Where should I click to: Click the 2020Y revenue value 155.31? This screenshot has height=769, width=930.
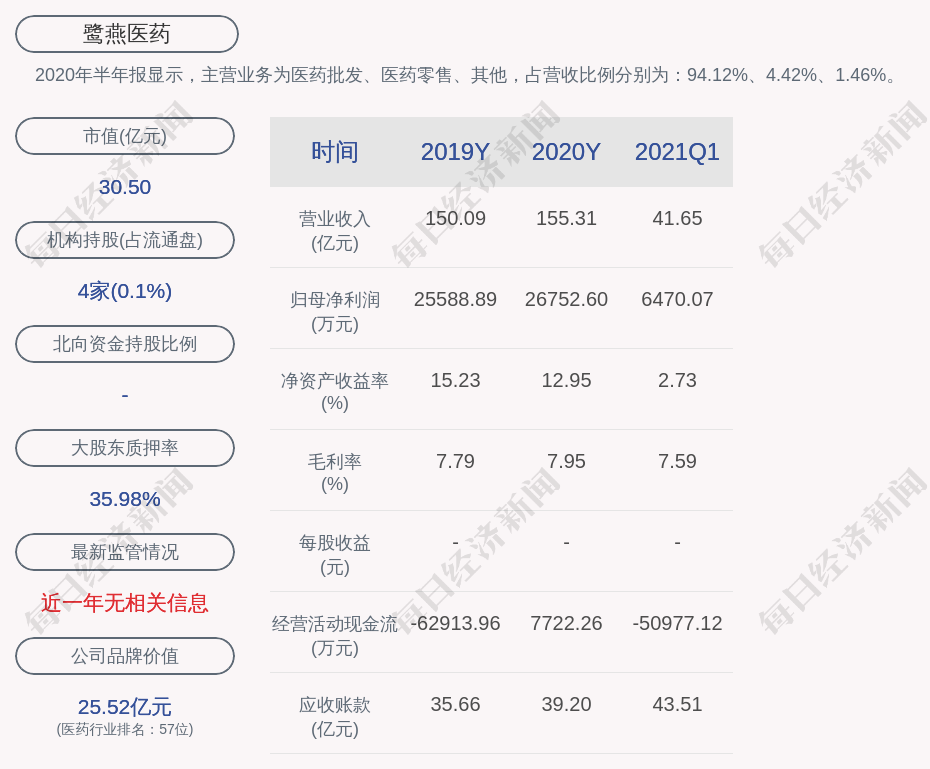pos(566,219)
